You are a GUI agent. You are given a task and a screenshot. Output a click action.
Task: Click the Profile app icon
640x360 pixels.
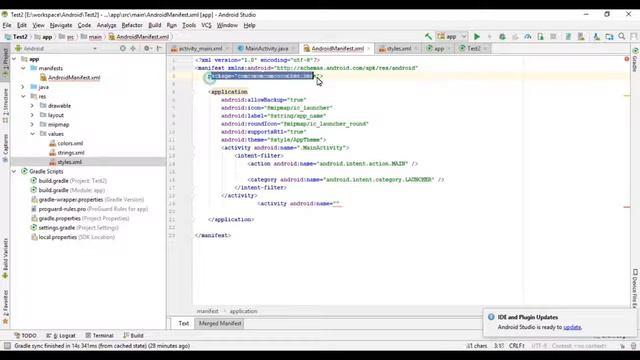(x=528, y=37)
